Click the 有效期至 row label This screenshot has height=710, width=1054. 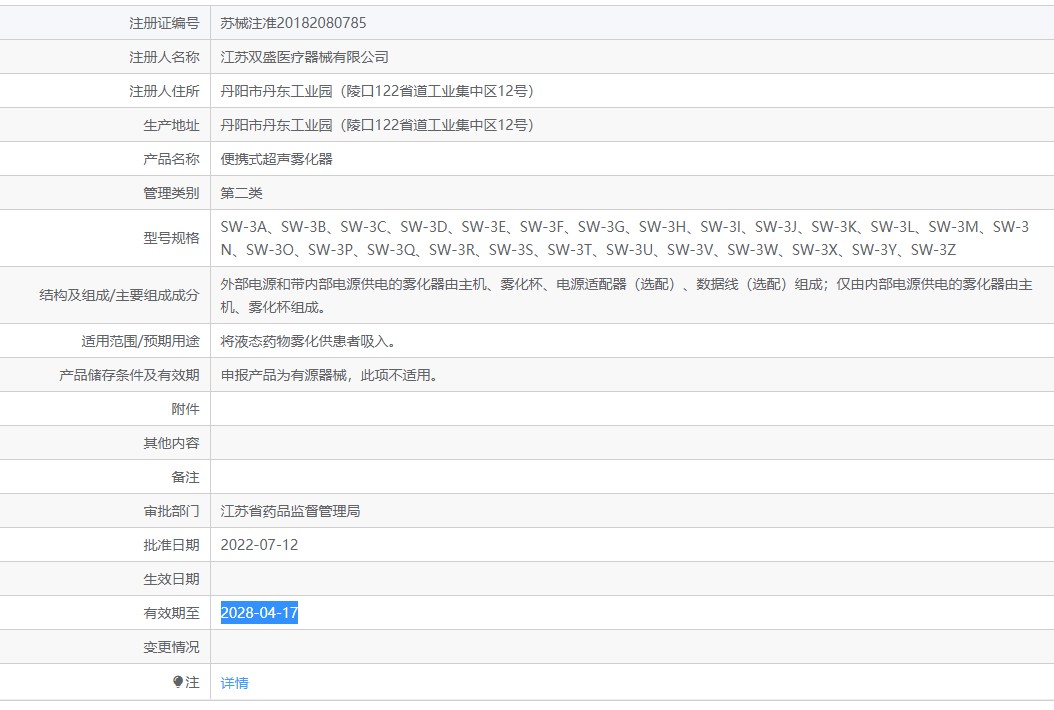(x=171, y=613)
